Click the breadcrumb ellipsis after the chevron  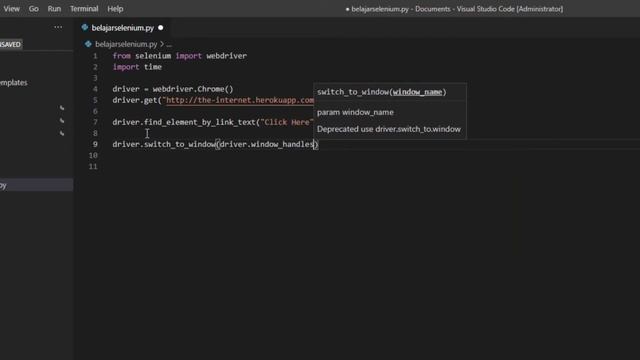(169, 44)
